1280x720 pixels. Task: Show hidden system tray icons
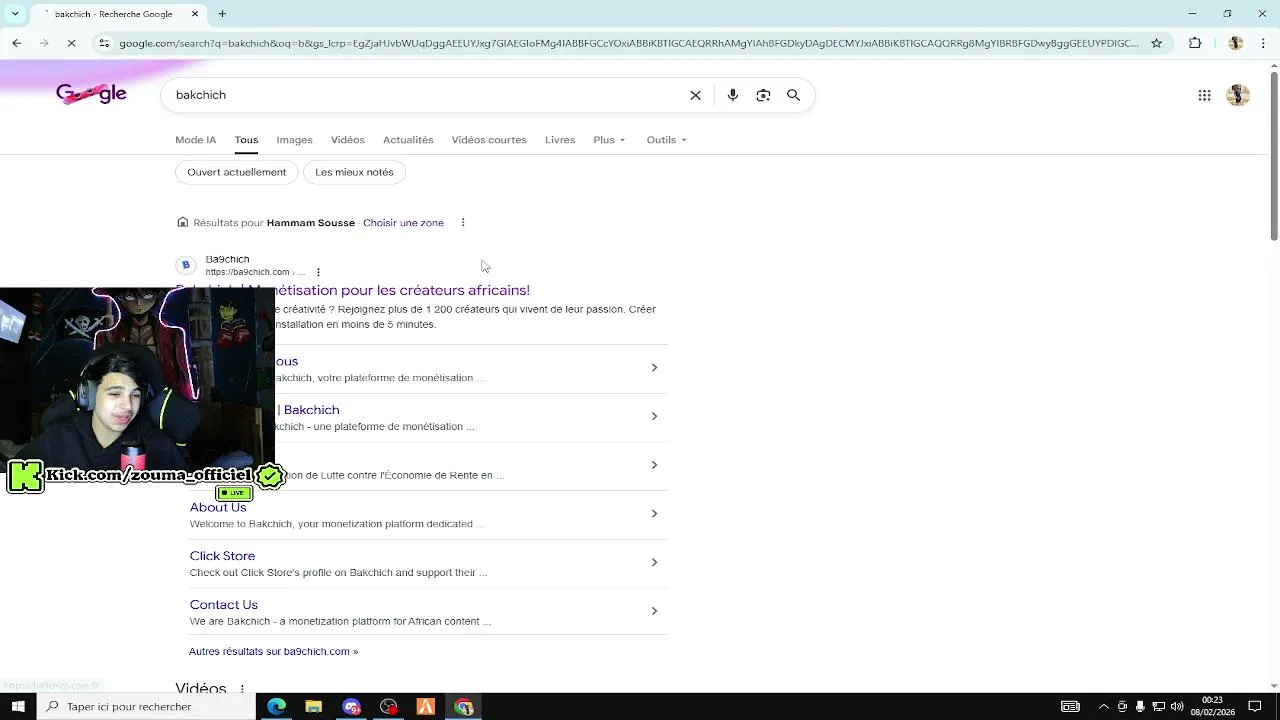[1104, 707]
